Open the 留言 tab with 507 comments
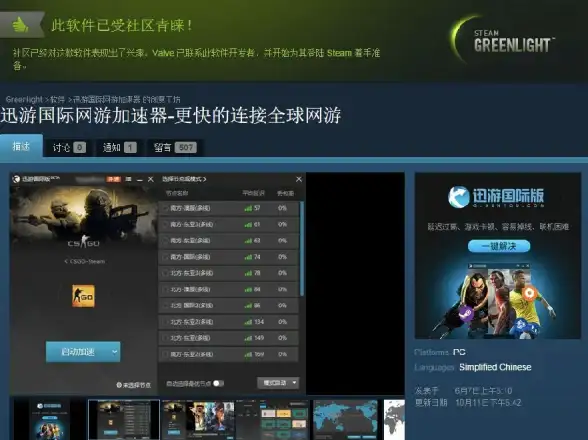 [x=175, y=147]
